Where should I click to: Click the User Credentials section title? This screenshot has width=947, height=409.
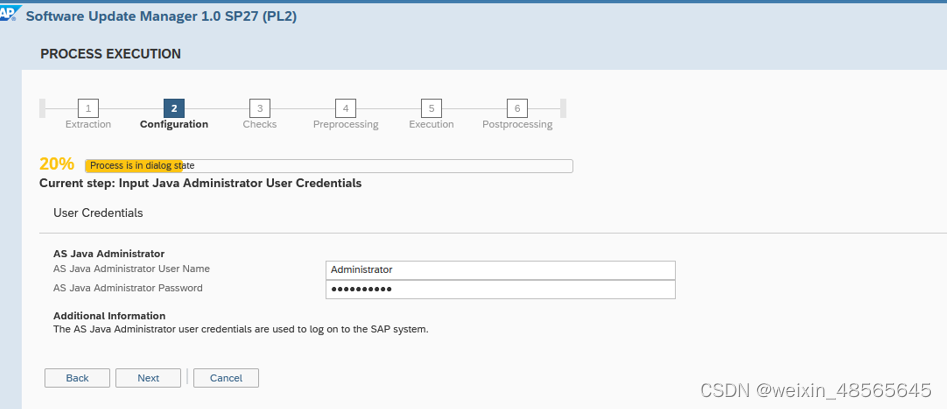(x=98, y=213)
